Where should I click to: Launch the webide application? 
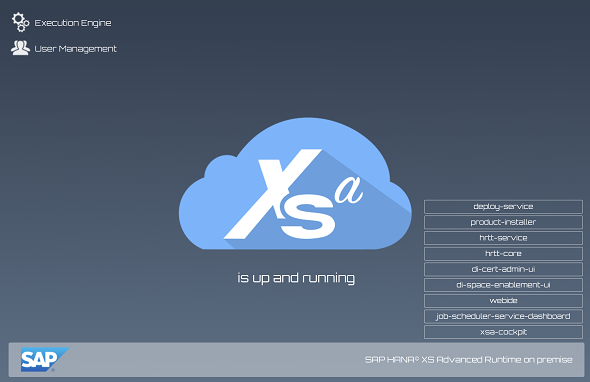click(503, 301)
